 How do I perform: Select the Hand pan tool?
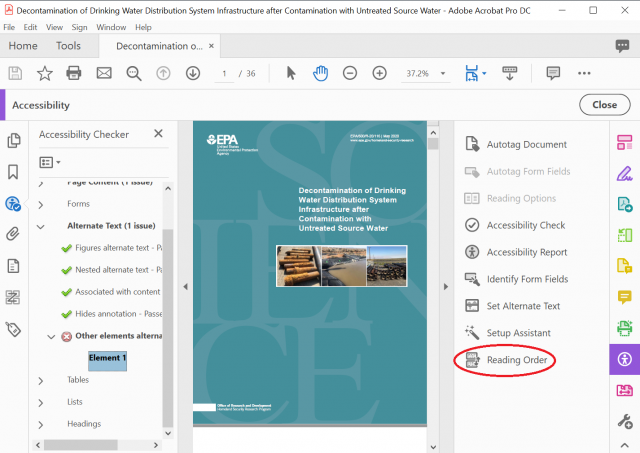[x=320, y=73]
